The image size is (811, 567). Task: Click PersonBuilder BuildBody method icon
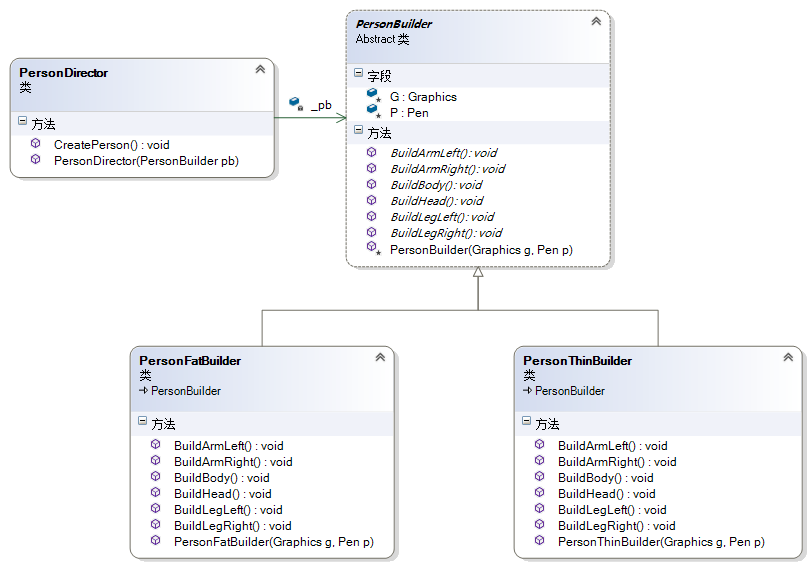click(x=371, y=184)
